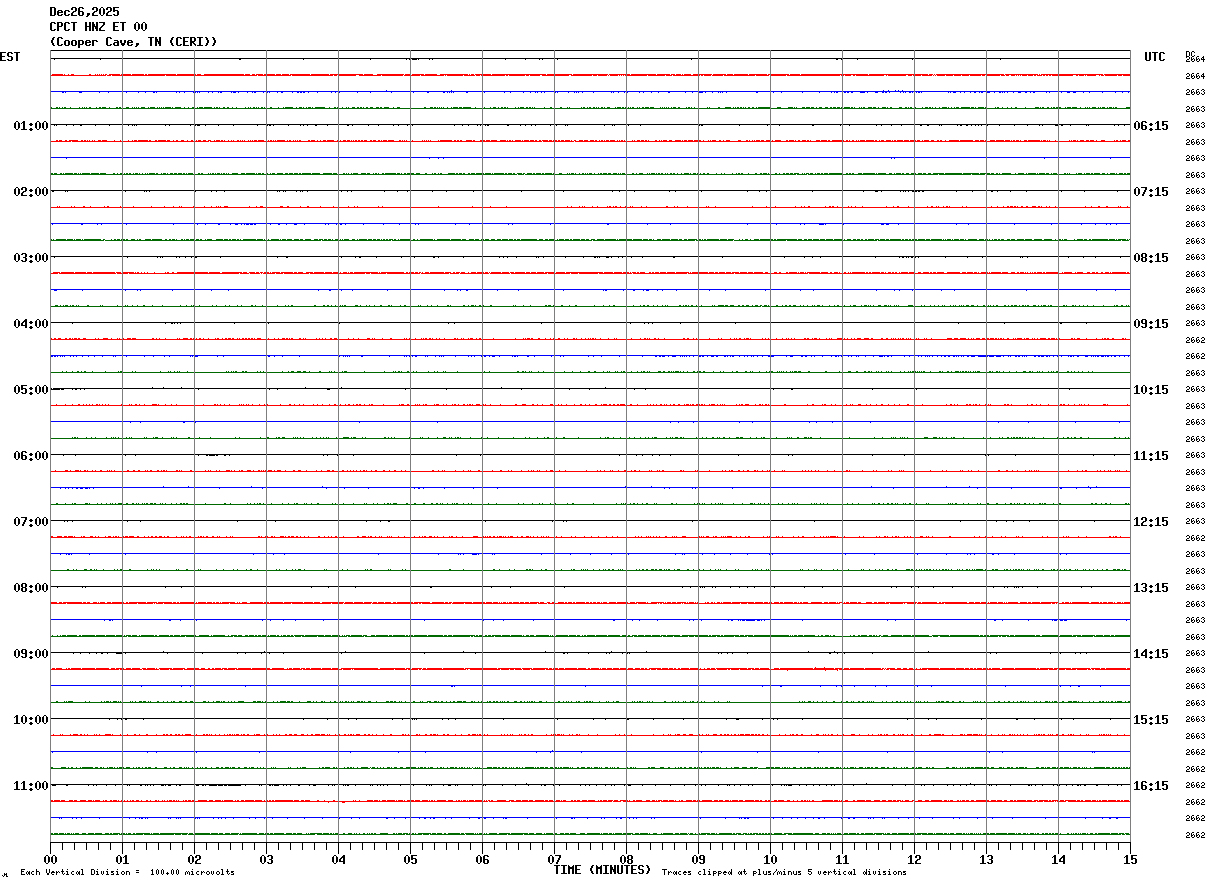Click the '14:15' UTC time label
This screenshot has height=886, width=1210.
pyautogui.click(x=1151, y=654)
